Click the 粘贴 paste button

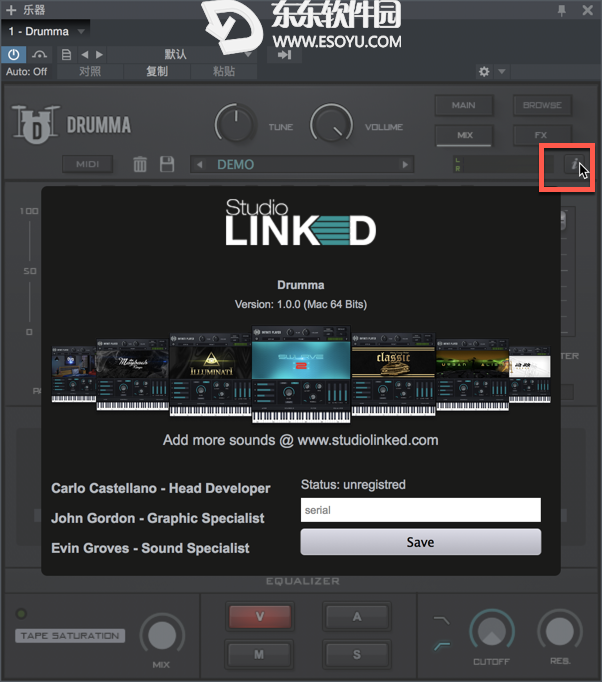tap(224, 71)
